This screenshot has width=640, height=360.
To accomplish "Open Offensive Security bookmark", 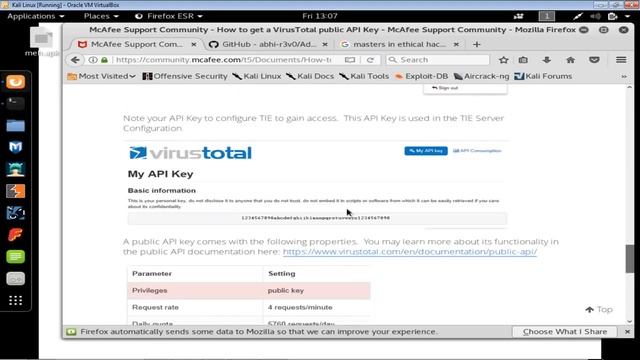I will click(185, 76).
